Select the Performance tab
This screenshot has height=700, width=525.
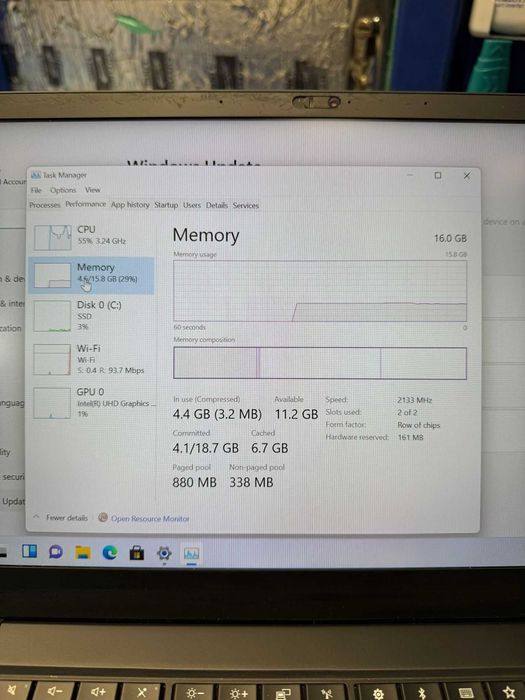coord(86,204)
